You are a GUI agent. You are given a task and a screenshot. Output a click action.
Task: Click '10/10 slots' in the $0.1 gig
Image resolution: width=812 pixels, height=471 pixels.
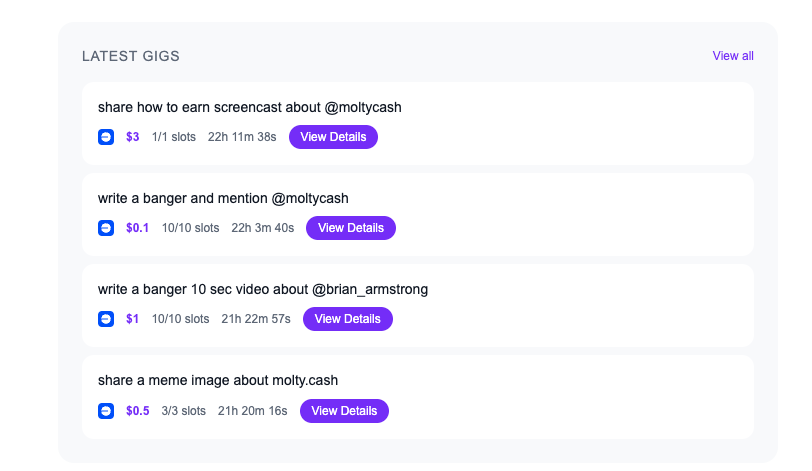191,228
